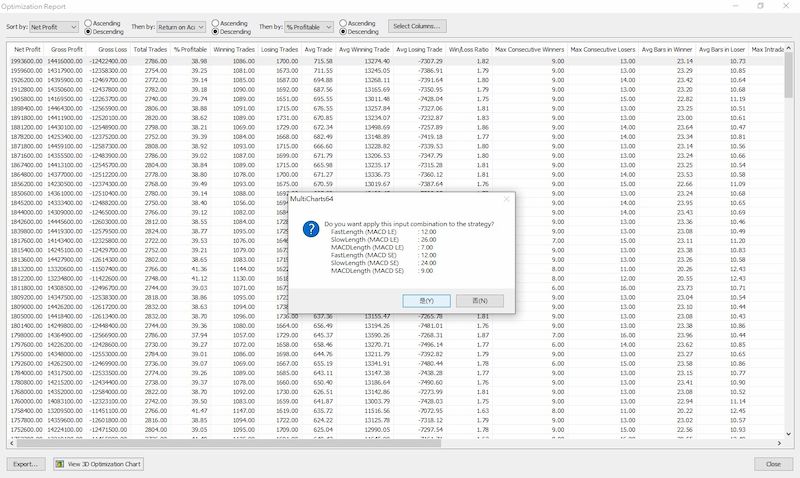The image size is (800, 478).
Task: Click the horizontal scrollbar right arrow
Action: pyautogui.click(x=780, y=443)
